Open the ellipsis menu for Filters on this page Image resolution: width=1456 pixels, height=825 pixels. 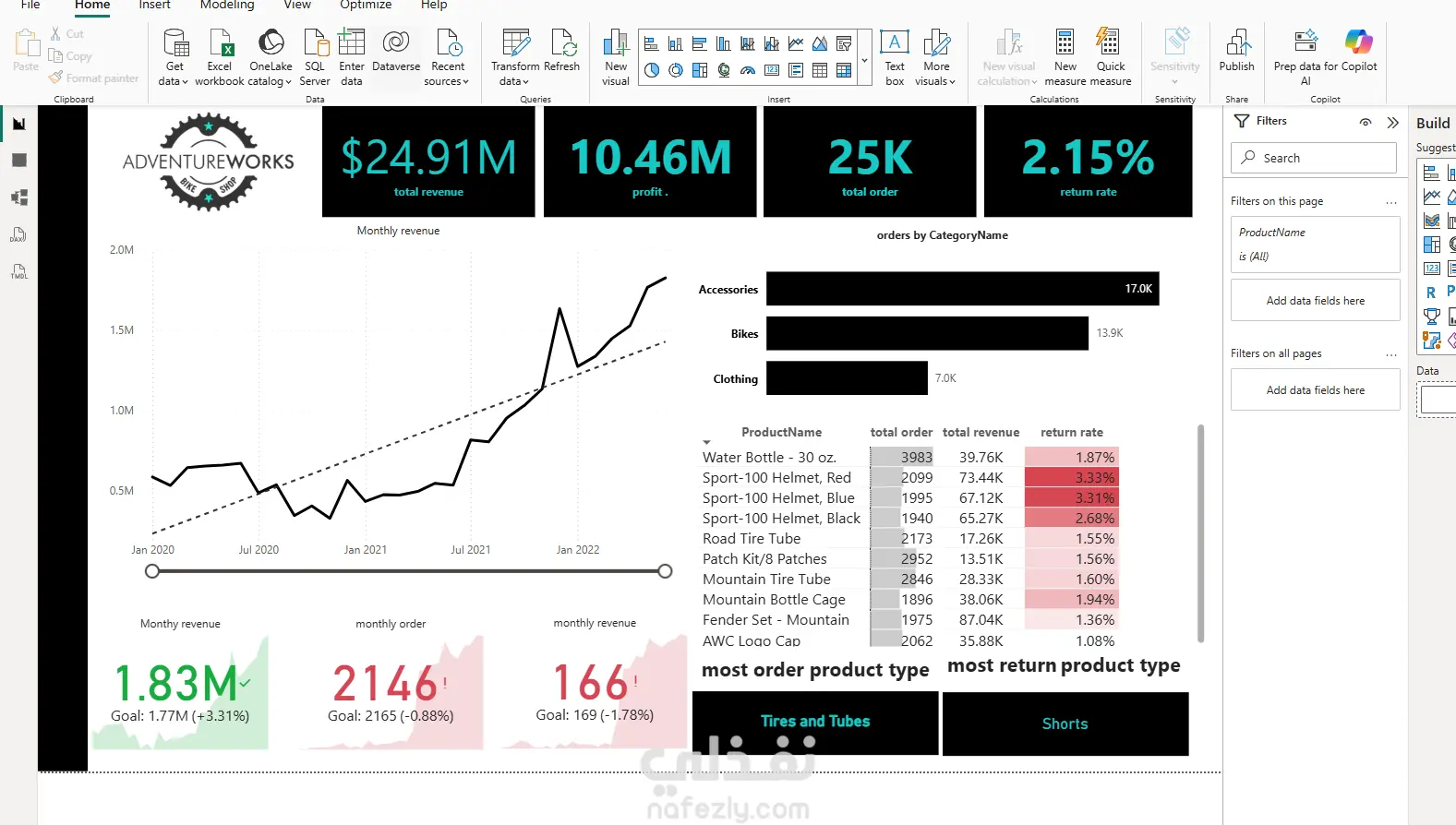(x=1391, y=202)
